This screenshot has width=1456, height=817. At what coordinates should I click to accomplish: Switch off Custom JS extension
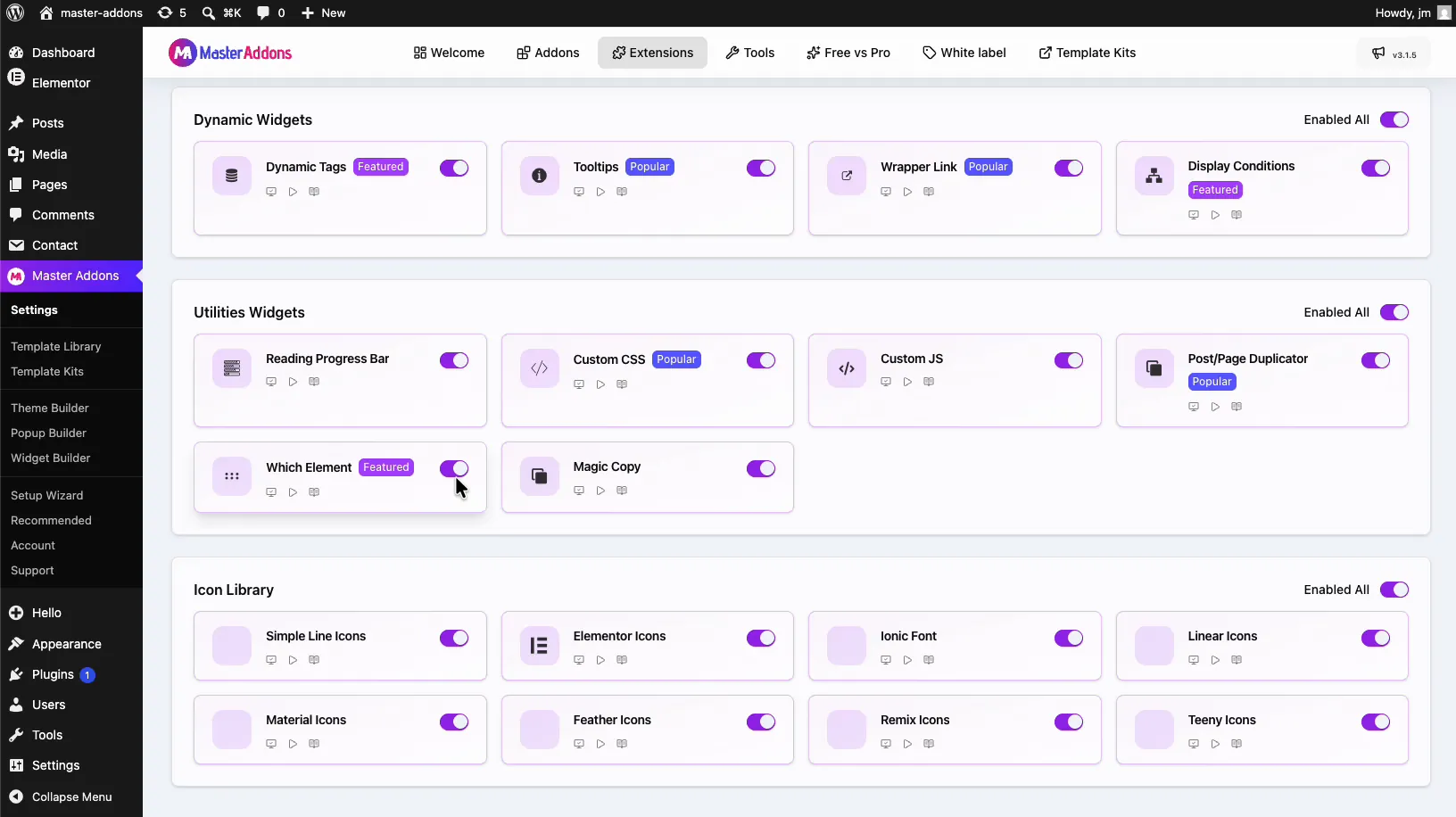point(1069,360)
